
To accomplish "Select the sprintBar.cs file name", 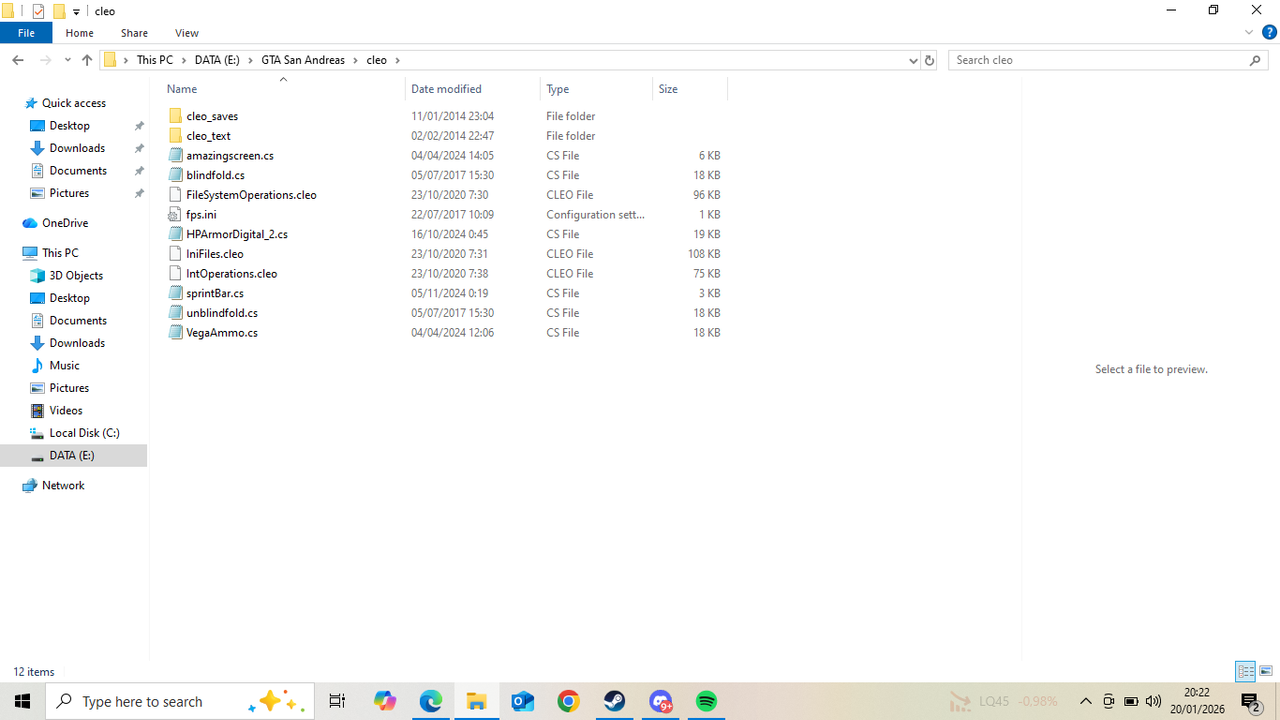I will click(x=215, y=293).
